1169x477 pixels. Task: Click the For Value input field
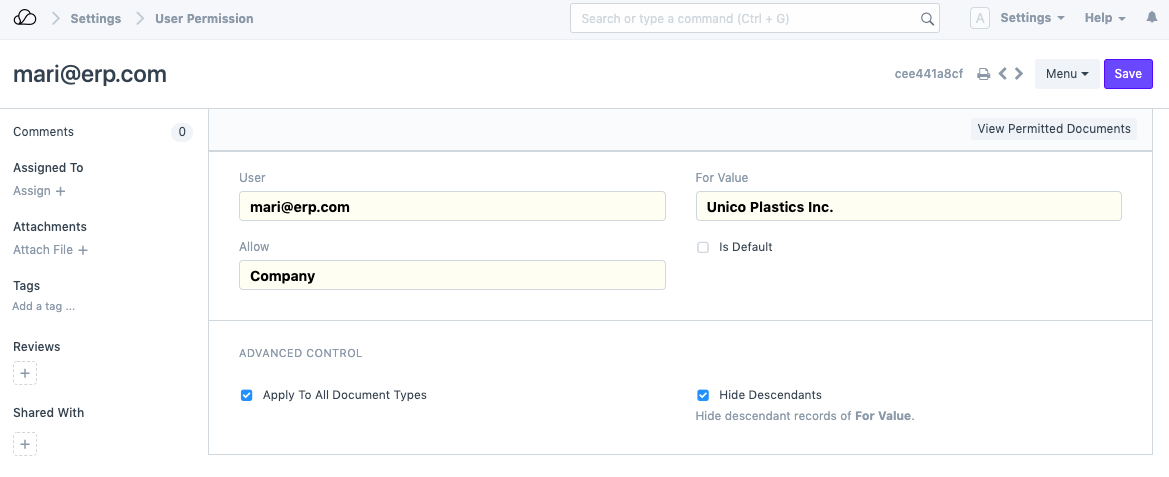(x=908, y=207)
